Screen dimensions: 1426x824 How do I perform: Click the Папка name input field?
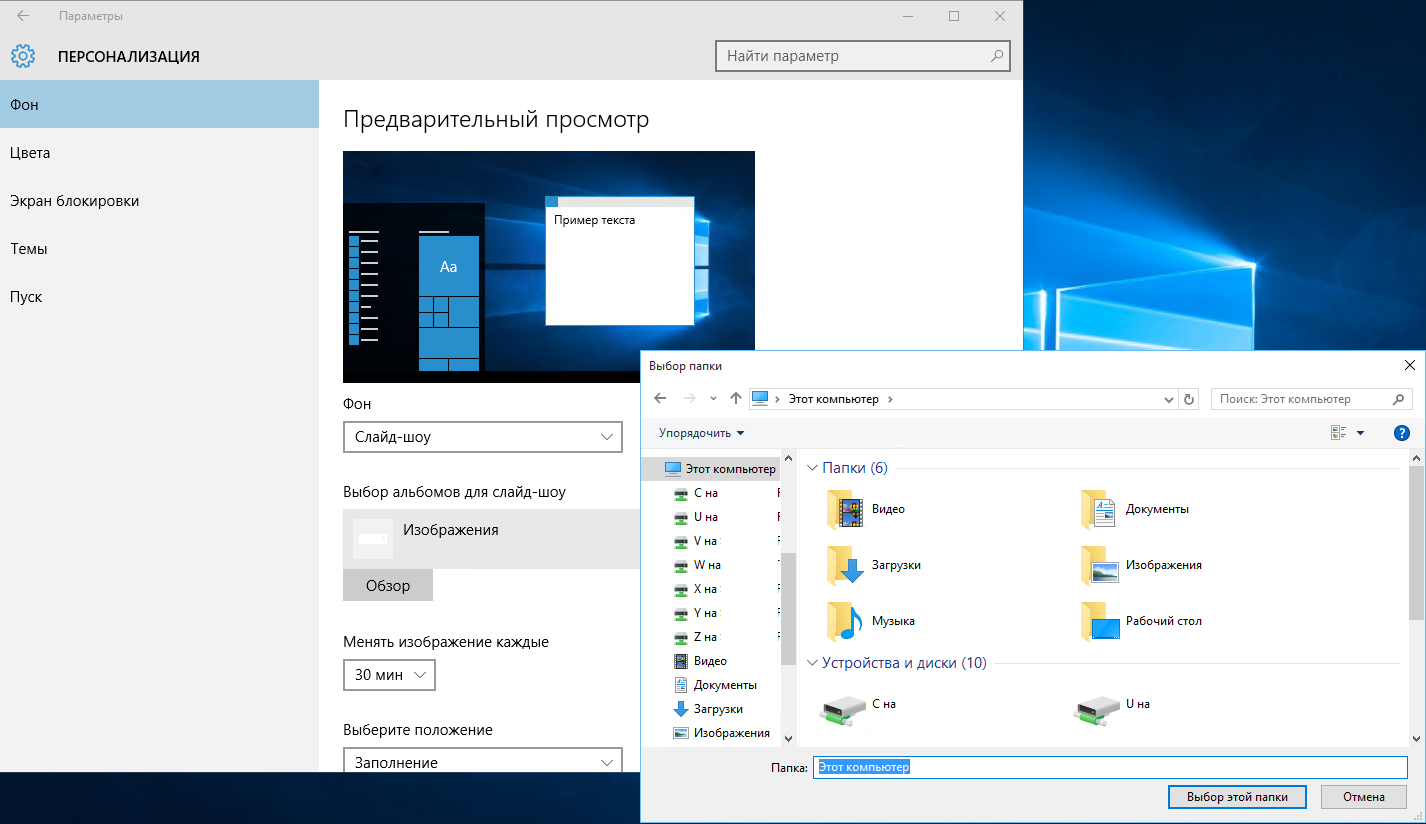point(1110,767)
